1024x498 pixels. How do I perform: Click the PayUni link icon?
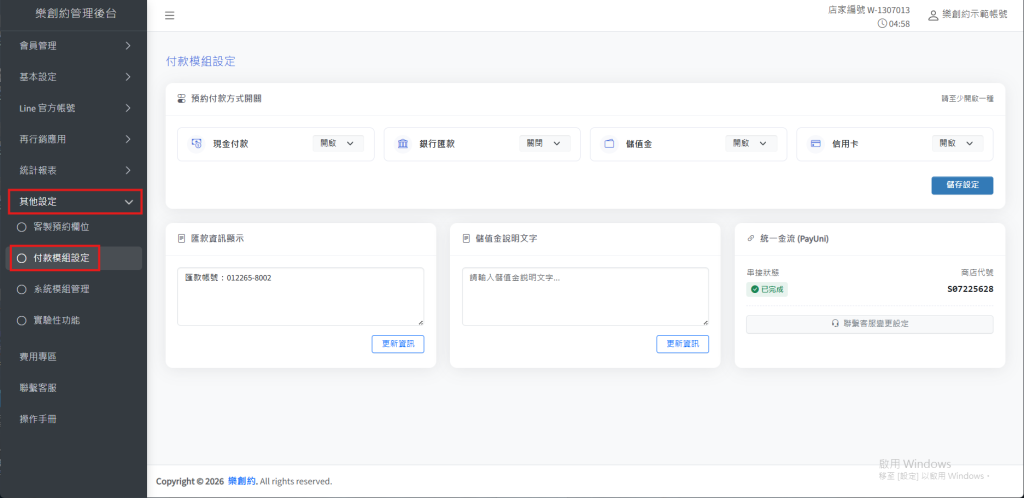point(751,239)
